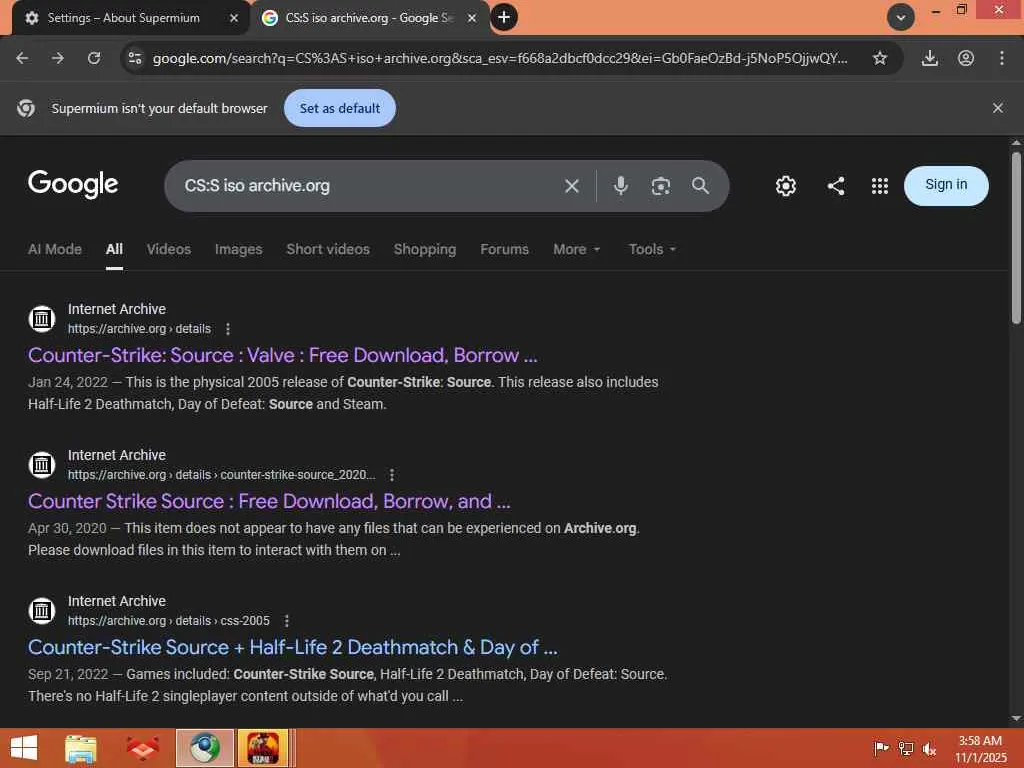Open the red taskbar app icon beside File Explorer
This screenshot has height=768, width=1024.
142,748
